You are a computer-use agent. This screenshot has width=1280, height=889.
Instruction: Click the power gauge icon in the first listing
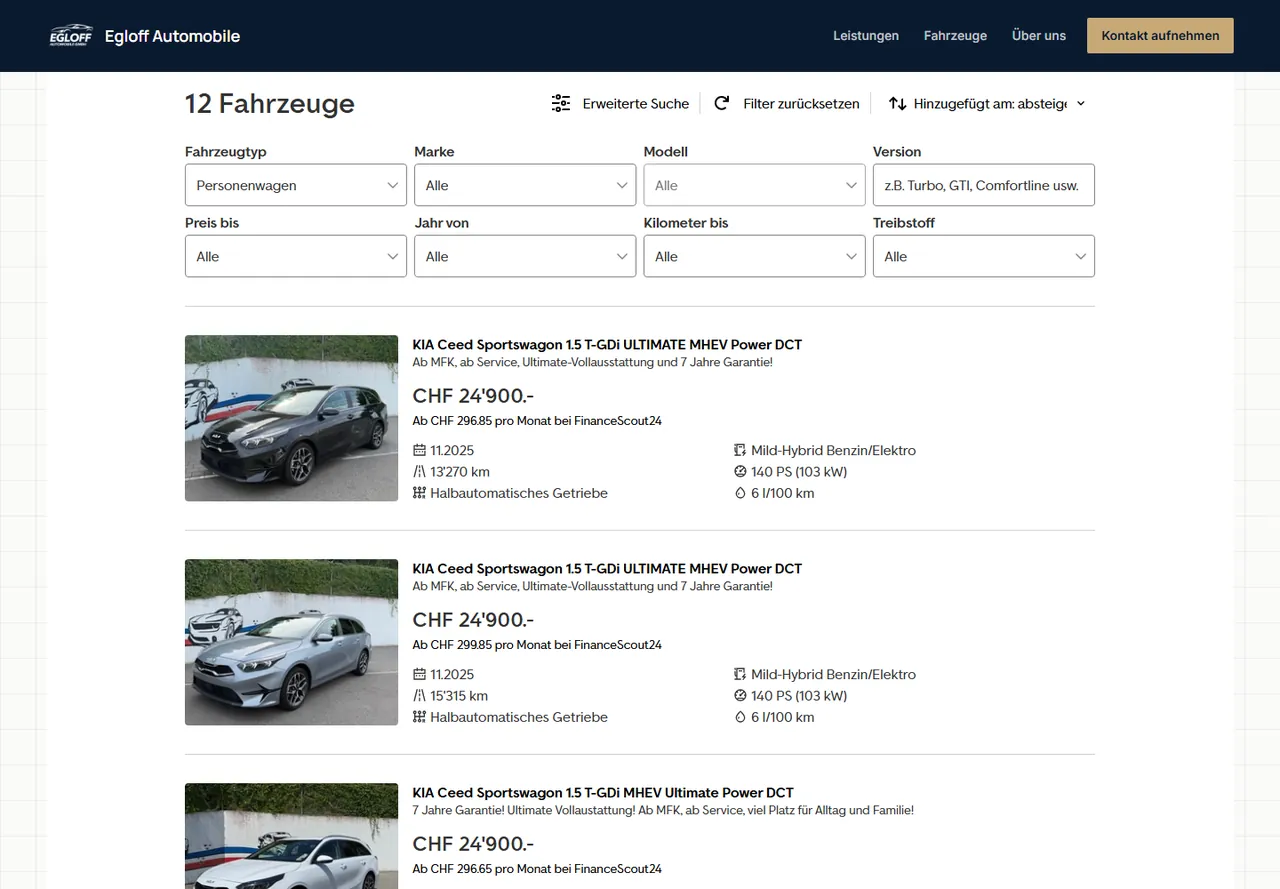740,472
